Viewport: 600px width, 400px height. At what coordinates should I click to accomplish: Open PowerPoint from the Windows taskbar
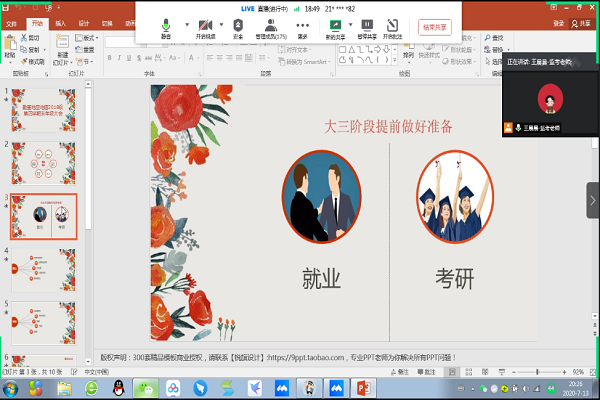[x=362, y=387]
